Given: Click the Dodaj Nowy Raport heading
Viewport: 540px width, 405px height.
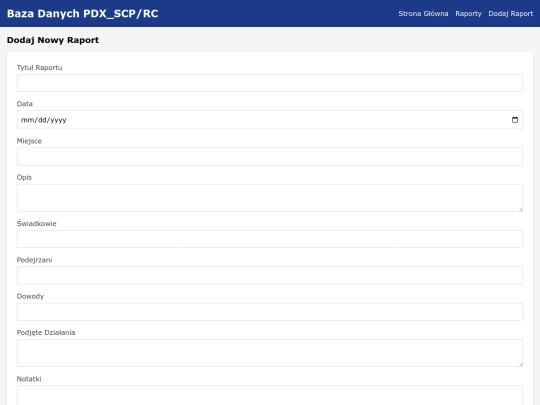Looking at the screenshot, I should [53, 40].
